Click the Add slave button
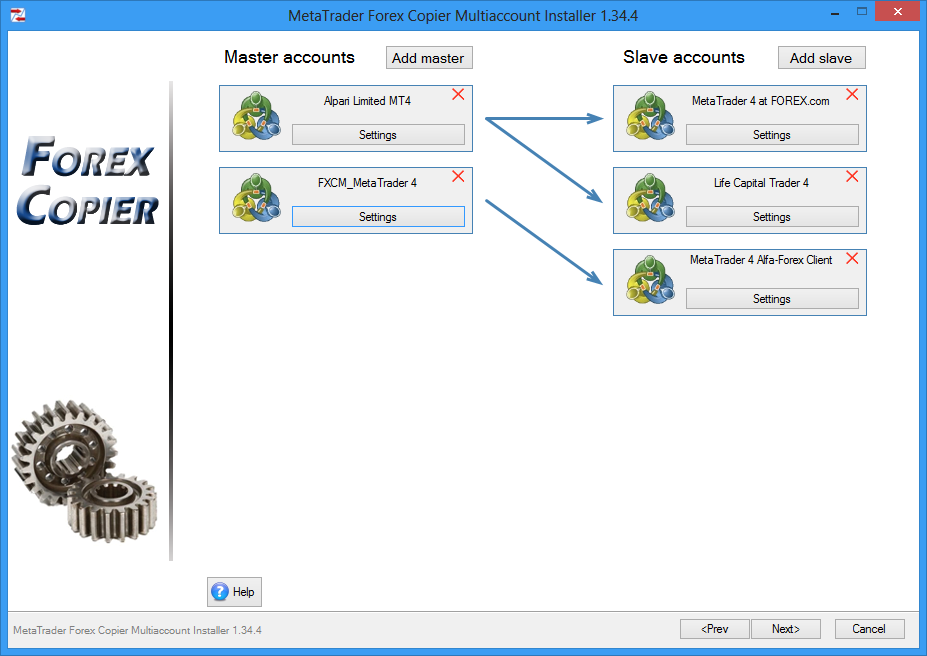The width and height of the screenshot is (927, 656). click(x=821, y=58)
